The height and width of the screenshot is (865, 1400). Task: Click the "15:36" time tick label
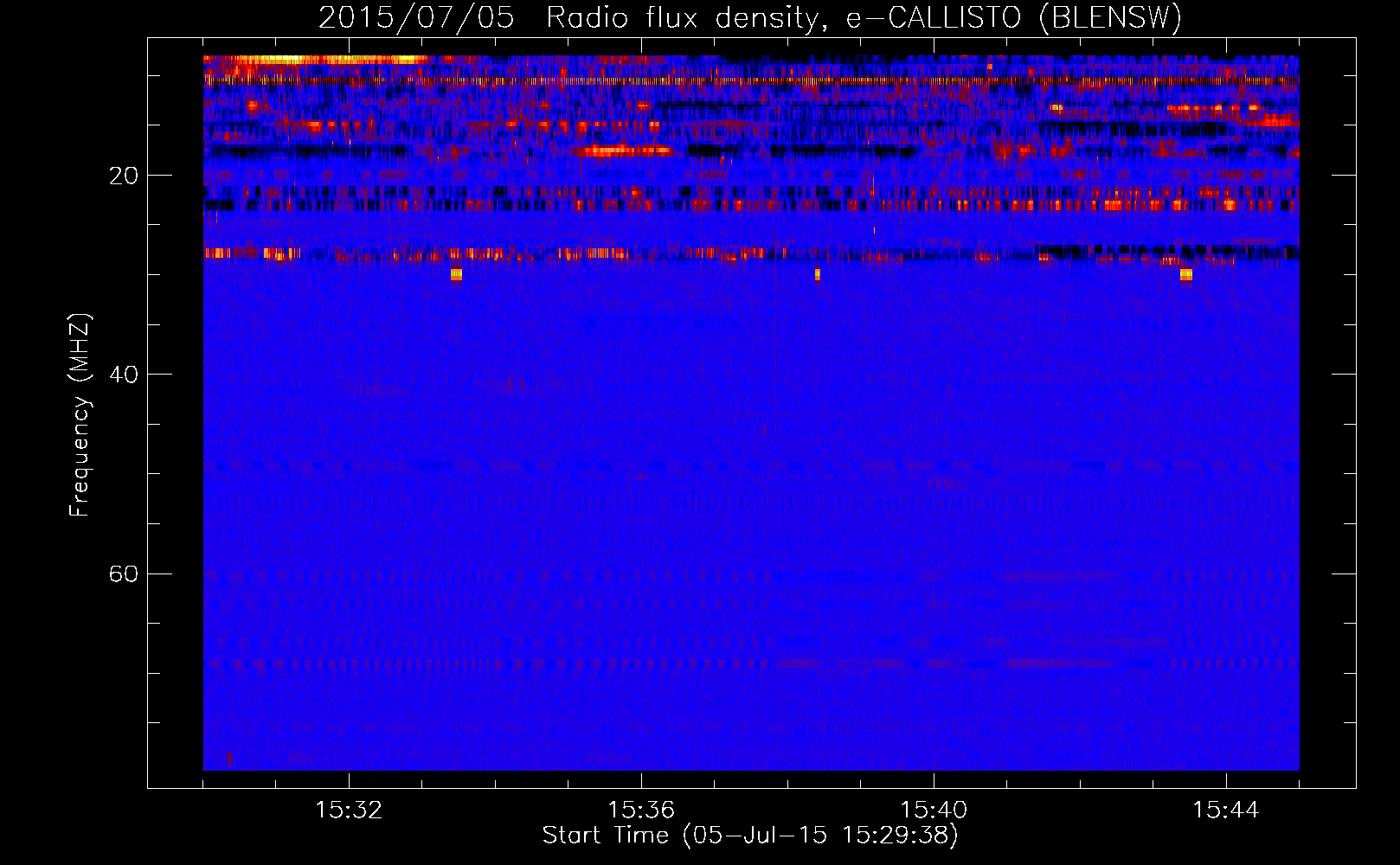pos(641,810)
